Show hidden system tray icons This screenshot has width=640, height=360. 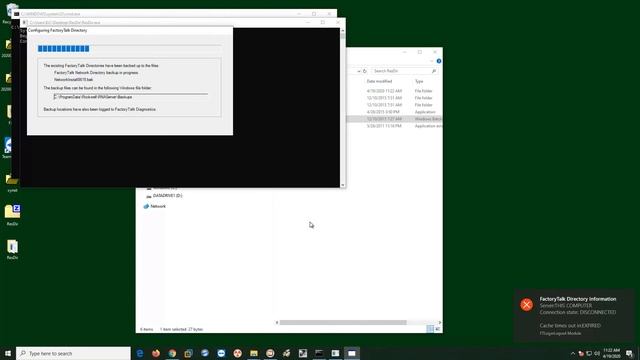[x=573, y=353]
